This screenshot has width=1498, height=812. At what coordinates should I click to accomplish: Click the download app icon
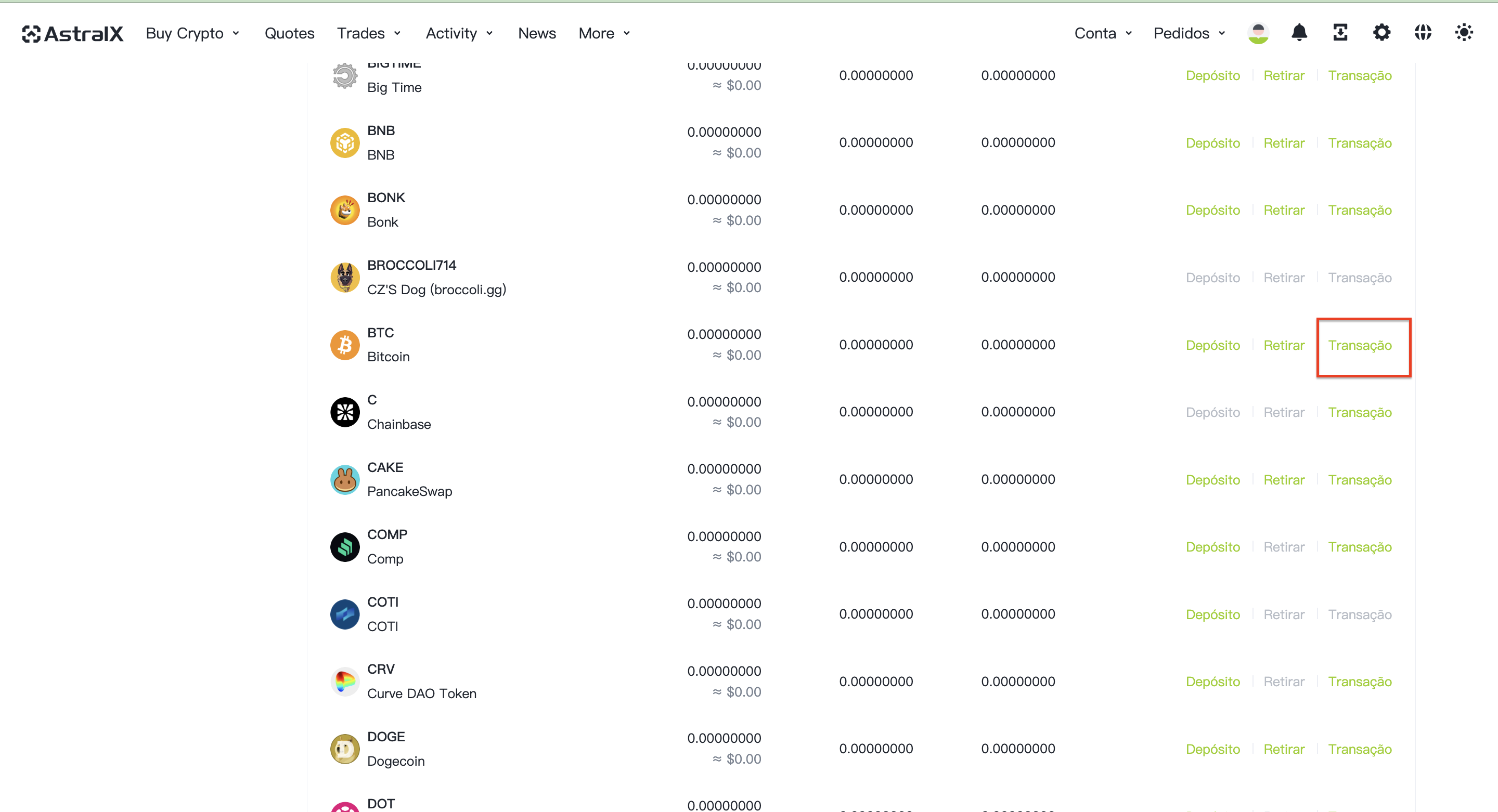[1340, 33]
